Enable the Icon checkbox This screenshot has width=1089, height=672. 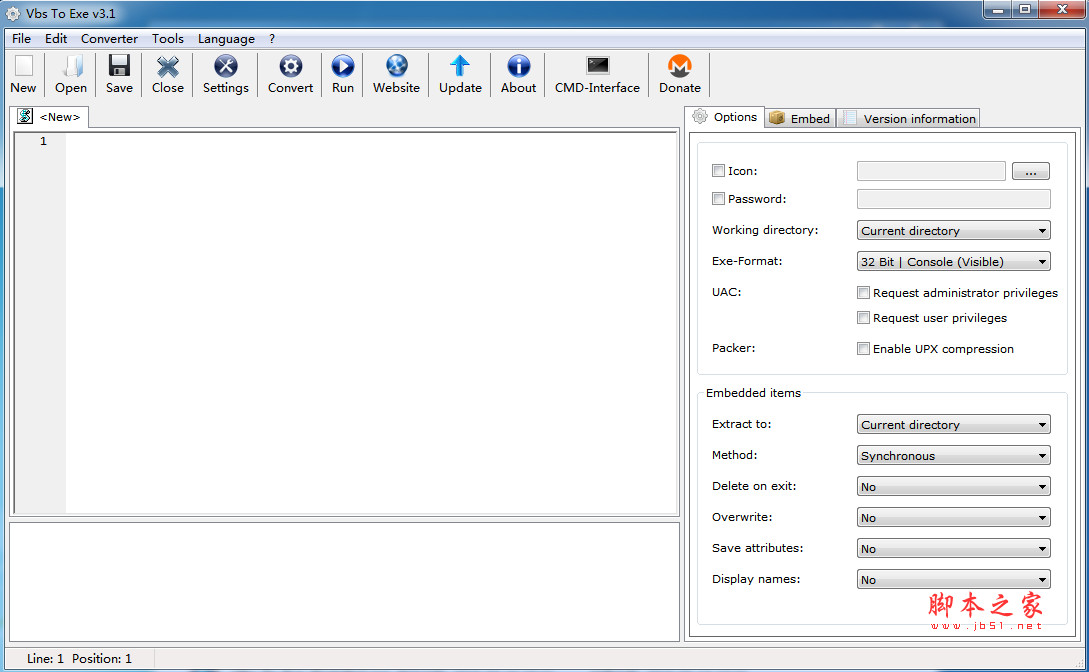(718, 171)
